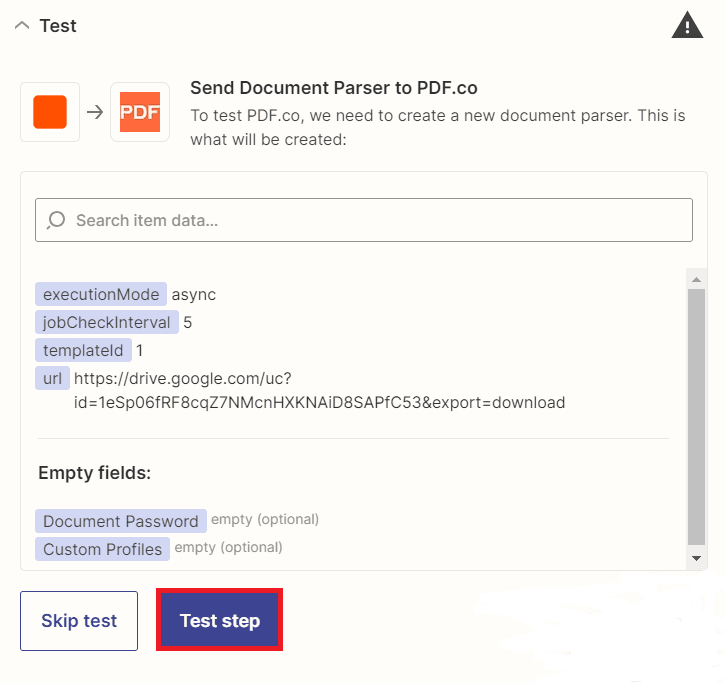Select the executionMode field label
This screenshot has width=725, height=683.
coord(101,294)
